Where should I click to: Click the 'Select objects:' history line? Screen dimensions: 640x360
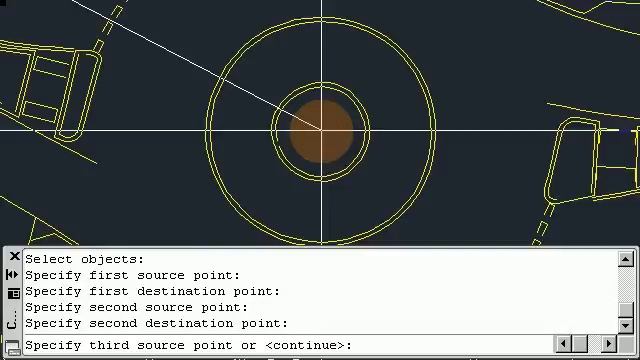[84, 259]
